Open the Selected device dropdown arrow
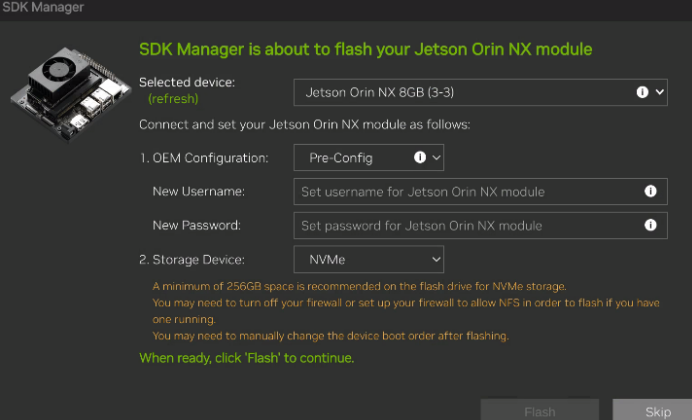 [659, 92]
